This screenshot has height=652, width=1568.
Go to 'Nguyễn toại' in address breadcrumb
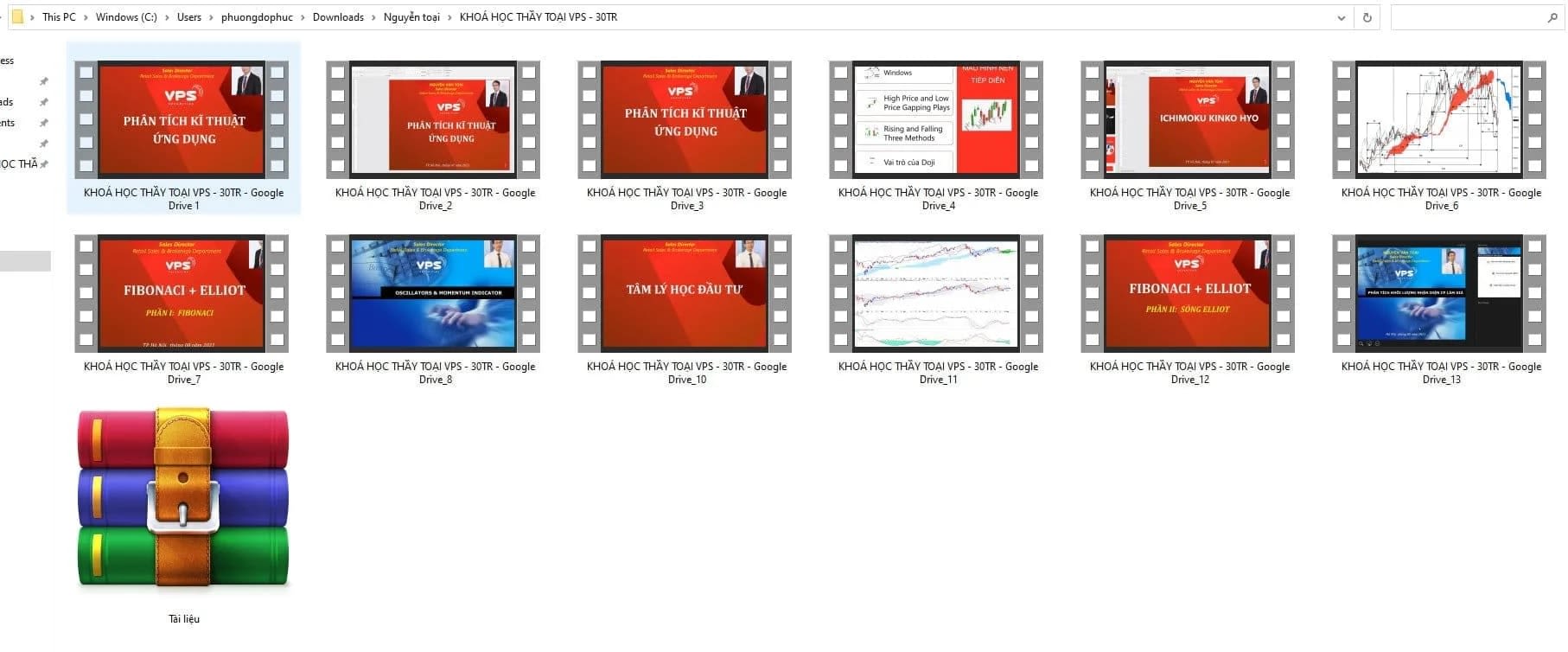point(411,17)
